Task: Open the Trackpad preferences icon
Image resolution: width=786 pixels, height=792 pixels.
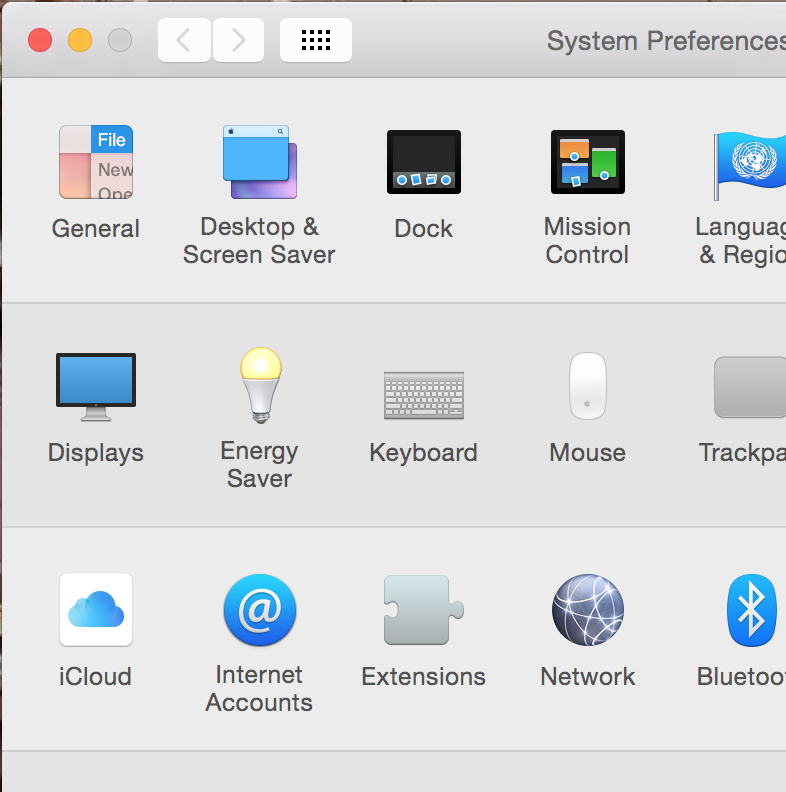Action: (x=750, y=387)
